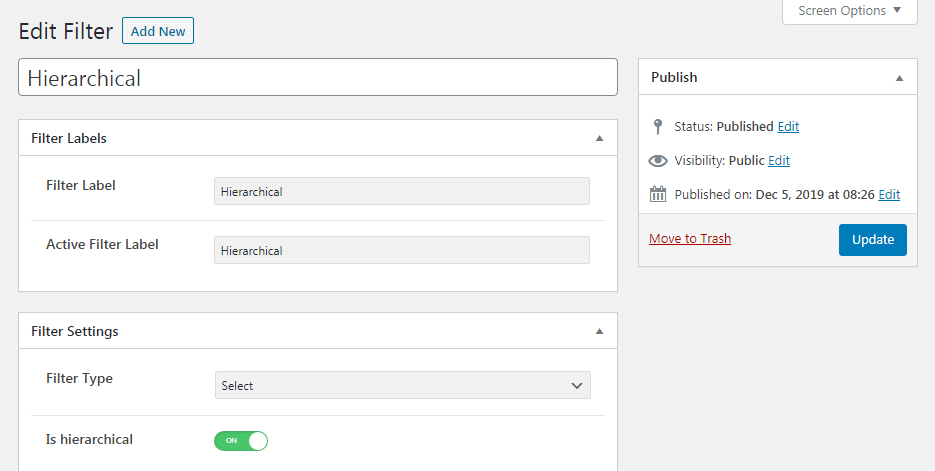Click the Filter Settings panel title

(x=75, y=331)
